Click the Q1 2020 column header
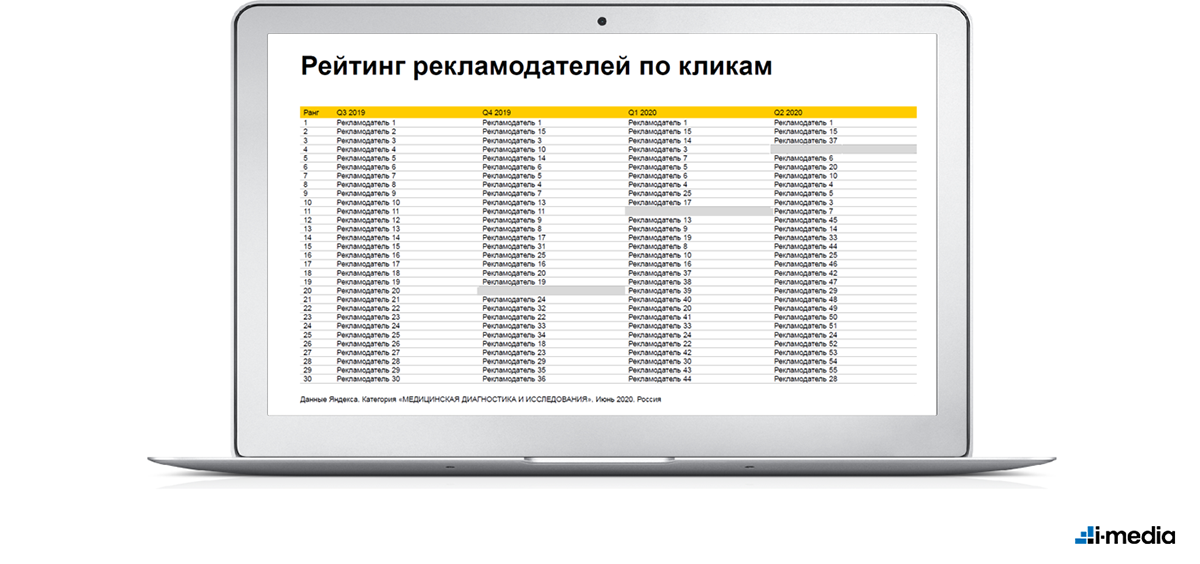1200x564 pixels. point(643,113)
